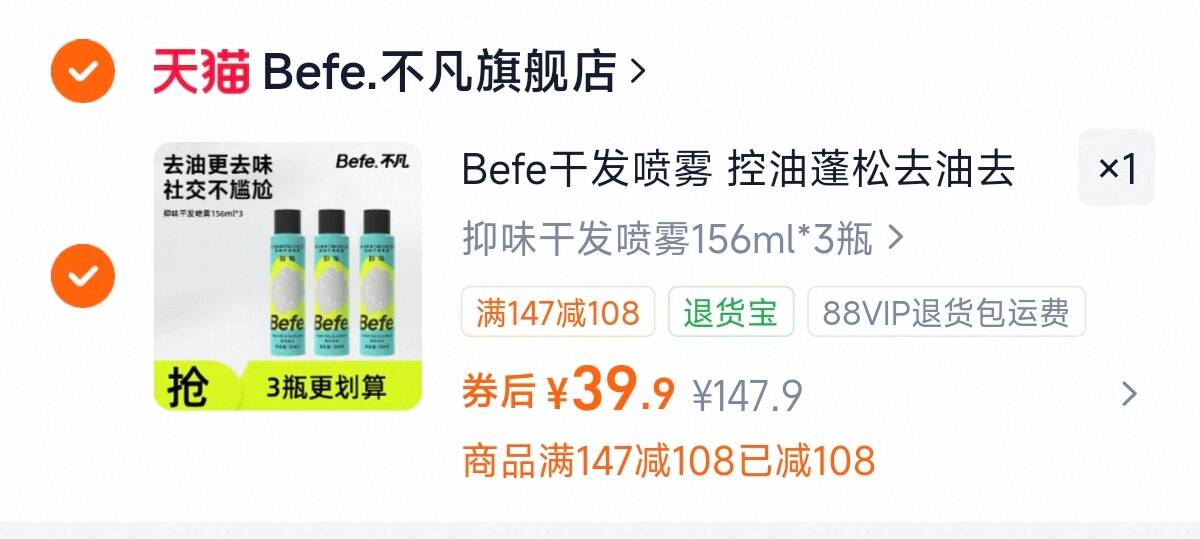Tap the 88VIP退货包运费 tag
This screenshot has width=1200, height=539.
946,312
